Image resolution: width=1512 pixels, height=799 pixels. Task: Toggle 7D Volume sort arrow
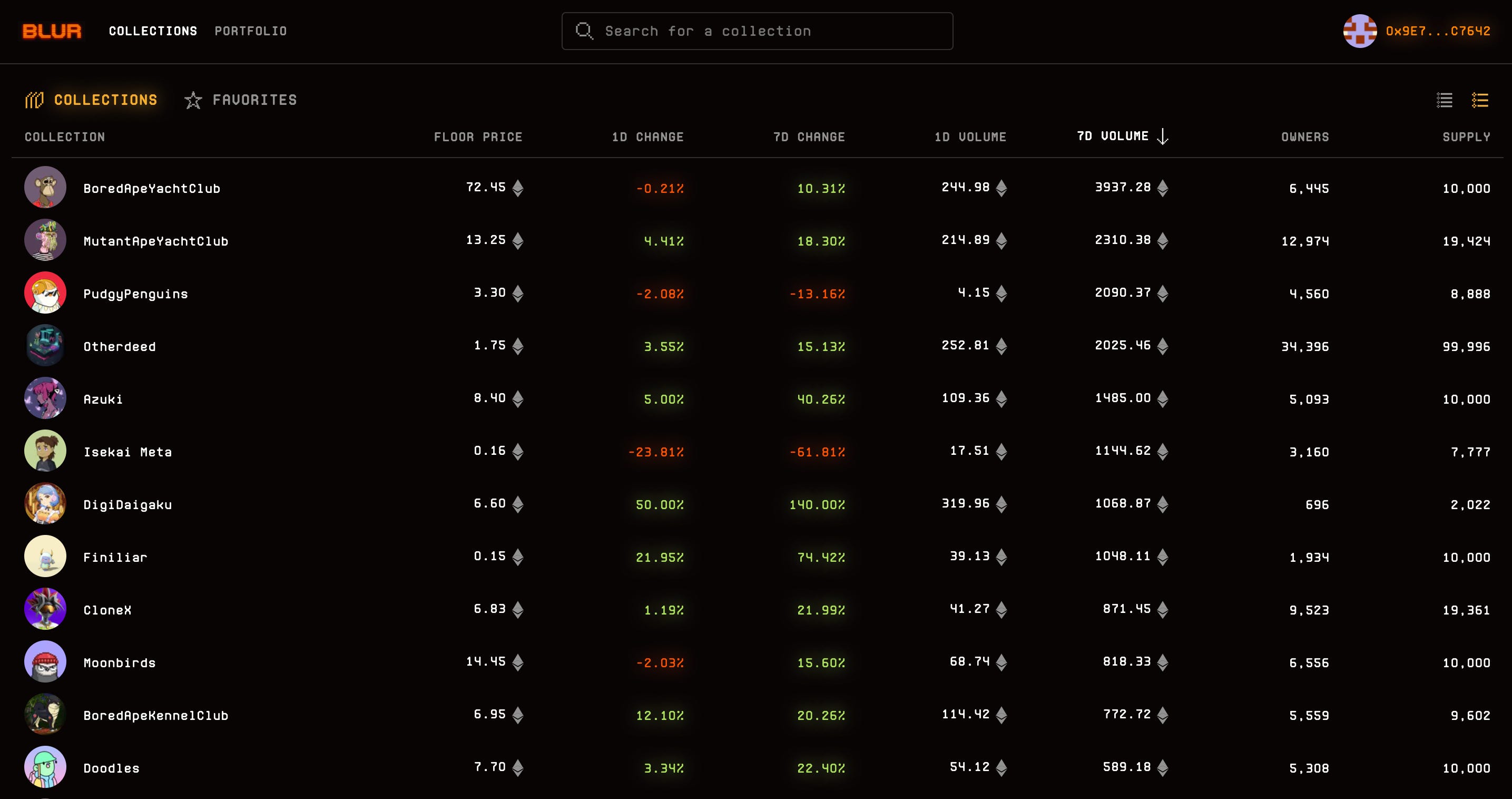(x=1162, y=137)
